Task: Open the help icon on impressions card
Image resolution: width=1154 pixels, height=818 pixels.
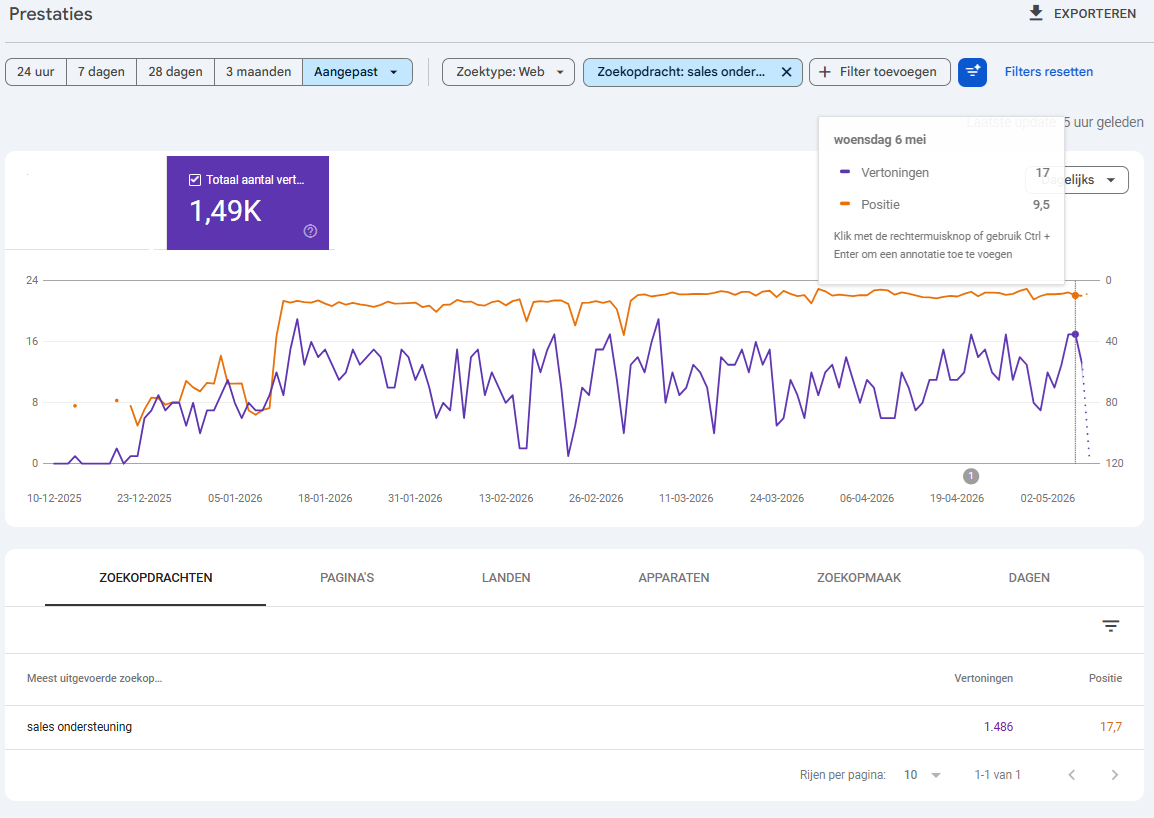Action: (311, 231)
